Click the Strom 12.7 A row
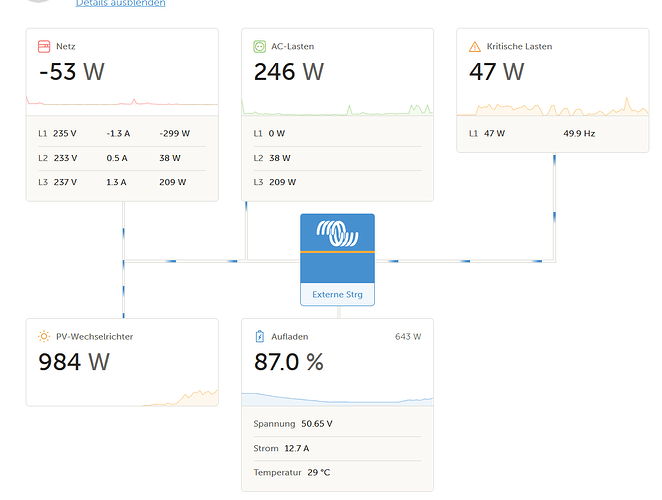Image resolution: width=662 pixels, height=500 pixels. click(x=337, y=448)
